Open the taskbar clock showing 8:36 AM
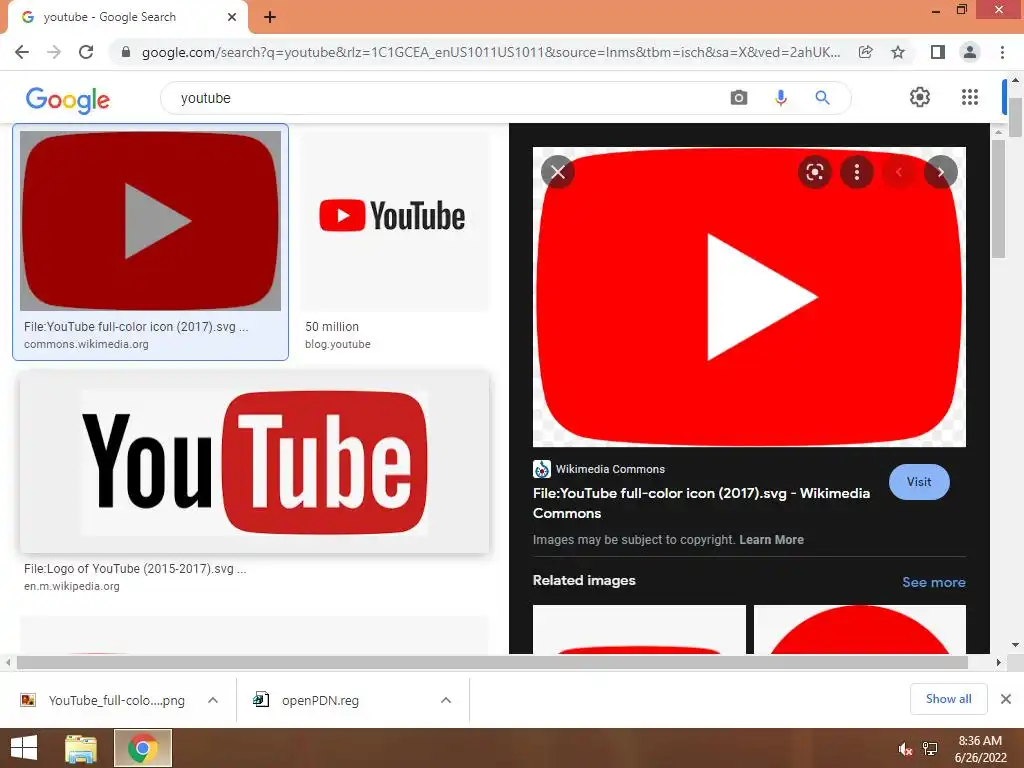Image resolution: width=1024 pixels, height=768 pixels. [980, 749]
